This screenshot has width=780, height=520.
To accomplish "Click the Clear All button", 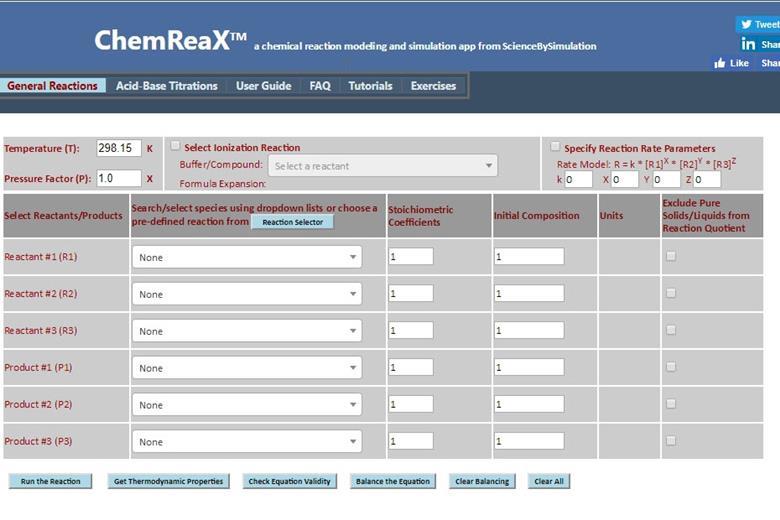I will pyautogui.click(x=549, y=481).
